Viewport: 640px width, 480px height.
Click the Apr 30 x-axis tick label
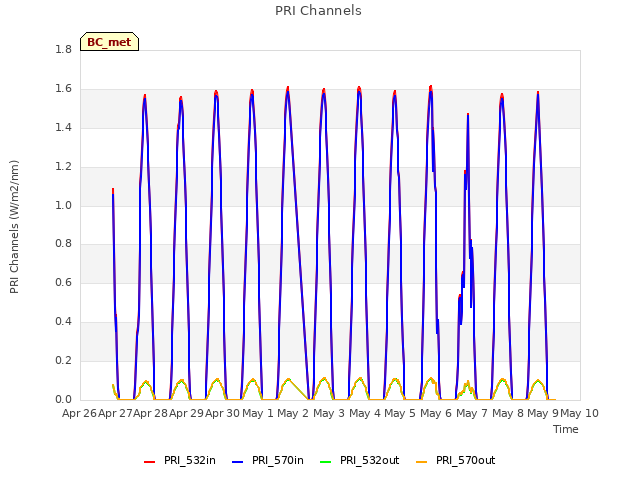222,413
